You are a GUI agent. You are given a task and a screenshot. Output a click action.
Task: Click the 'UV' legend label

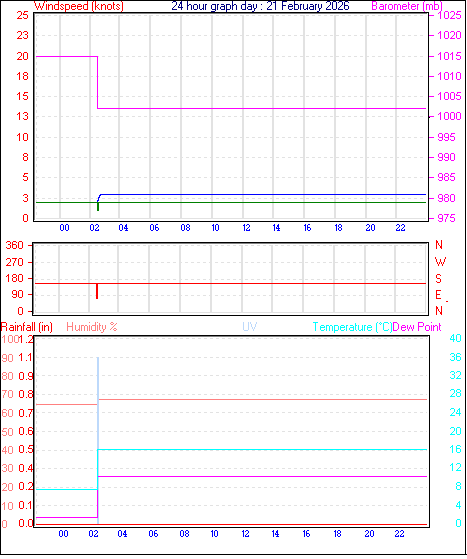(x=250, y=327)
